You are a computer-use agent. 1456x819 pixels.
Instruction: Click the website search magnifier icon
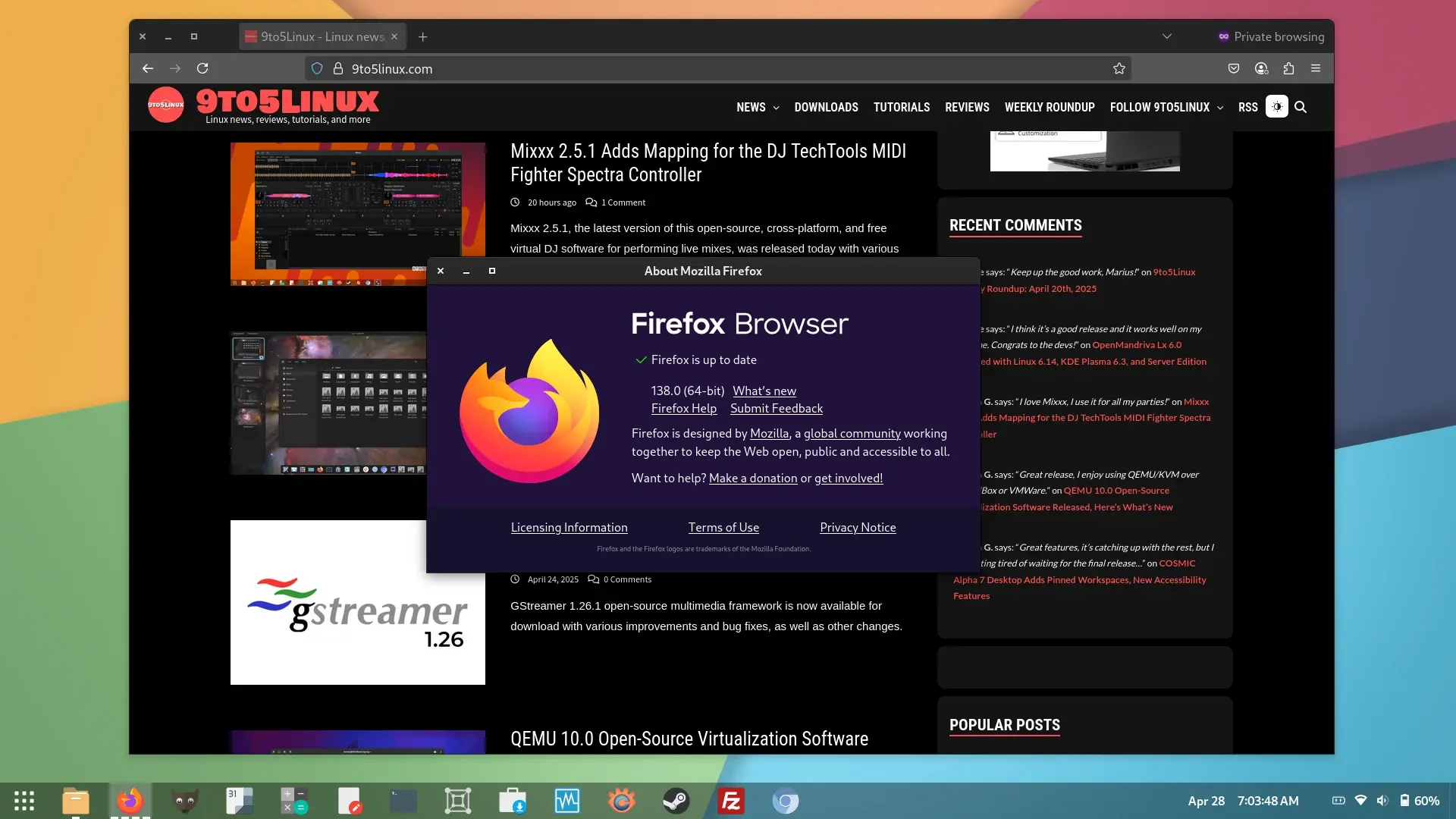(1301, 108)
